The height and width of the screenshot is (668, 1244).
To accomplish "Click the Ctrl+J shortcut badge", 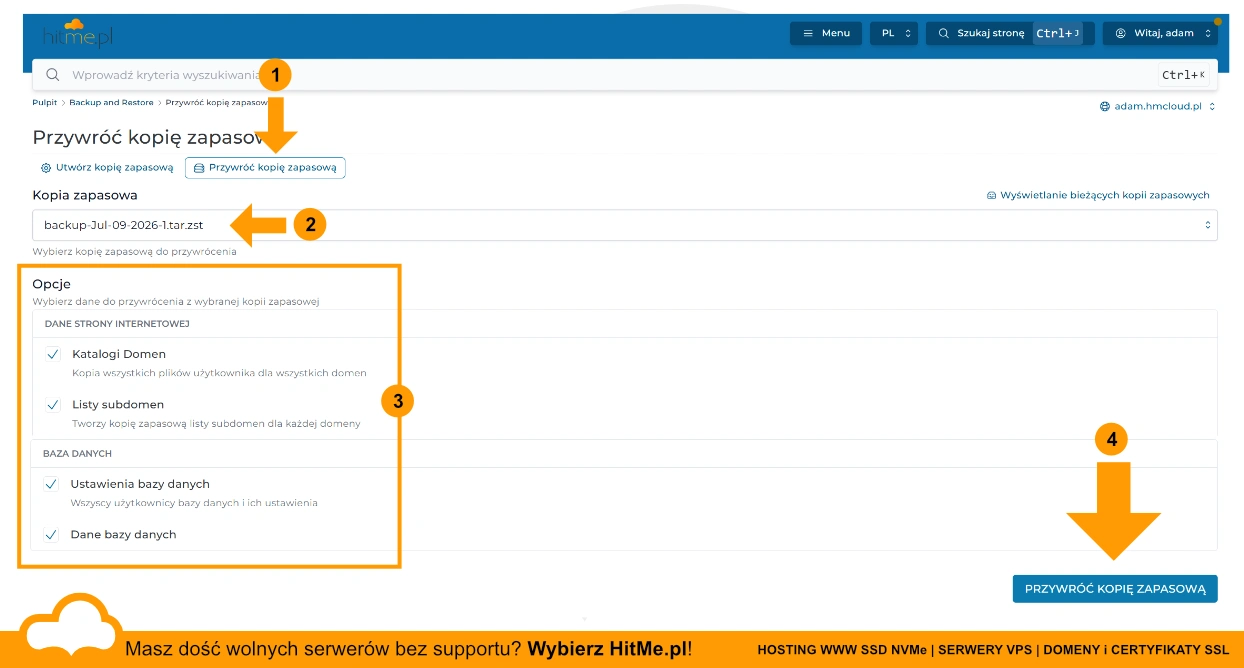I will (1058, 33).
